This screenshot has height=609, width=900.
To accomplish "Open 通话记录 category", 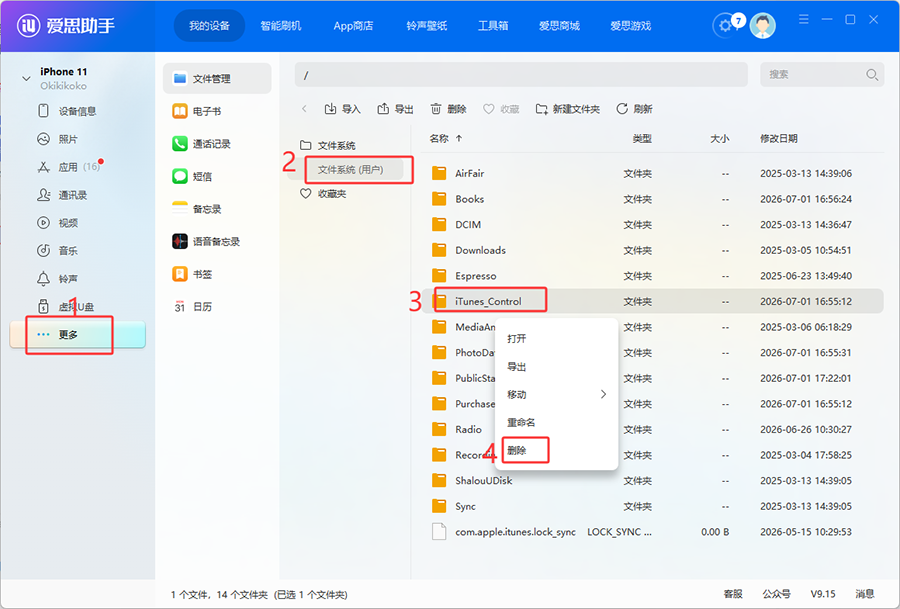I will [x=202, y=144].
